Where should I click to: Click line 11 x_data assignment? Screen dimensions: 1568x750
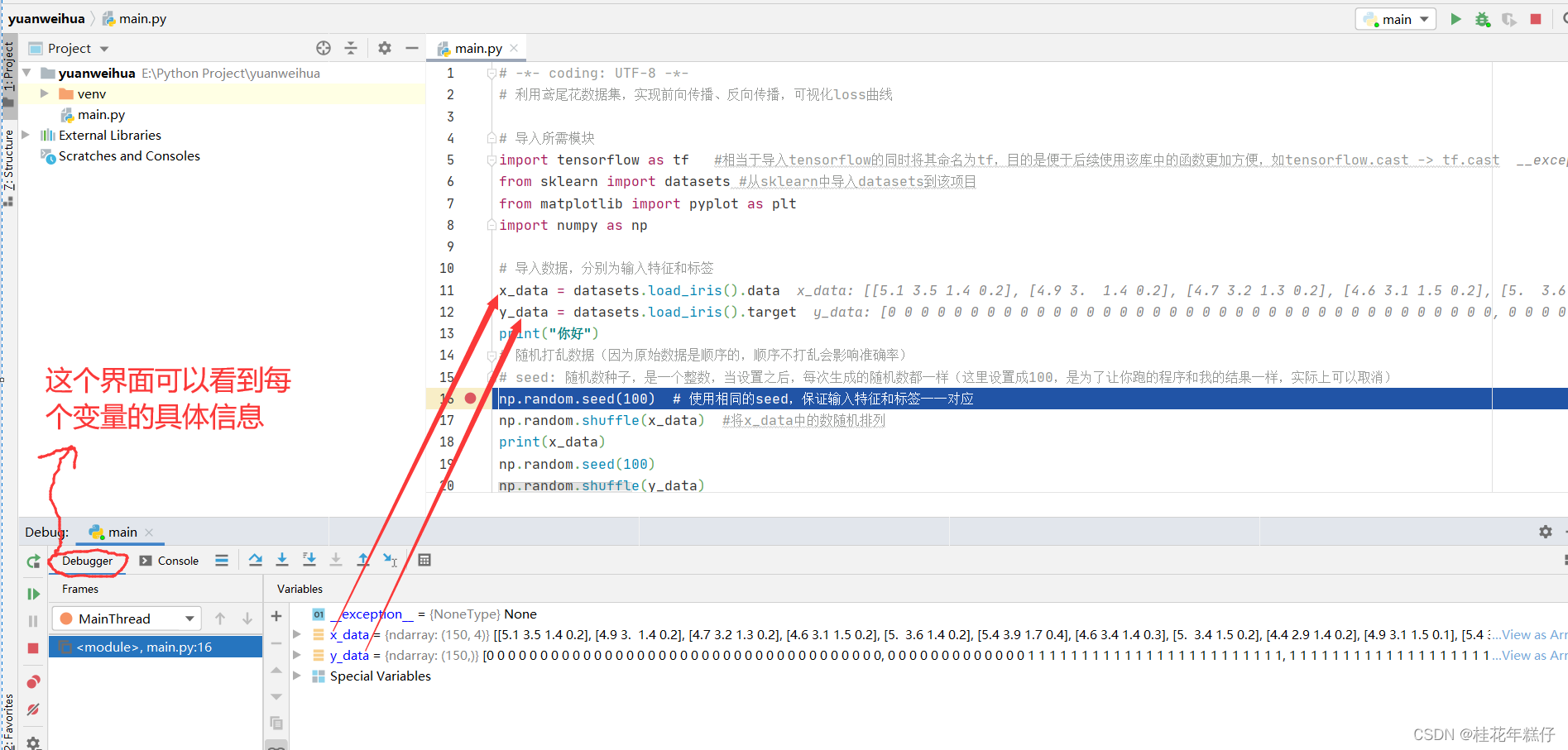(x=639, y=290)
